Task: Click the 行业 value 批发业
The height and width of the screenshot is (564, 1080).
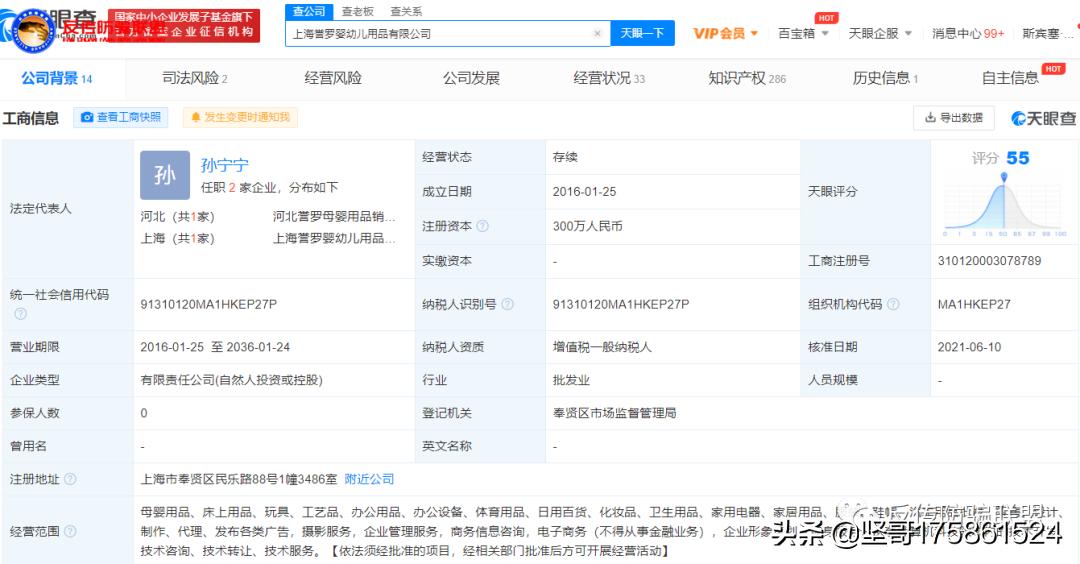Action: (571, 380)
